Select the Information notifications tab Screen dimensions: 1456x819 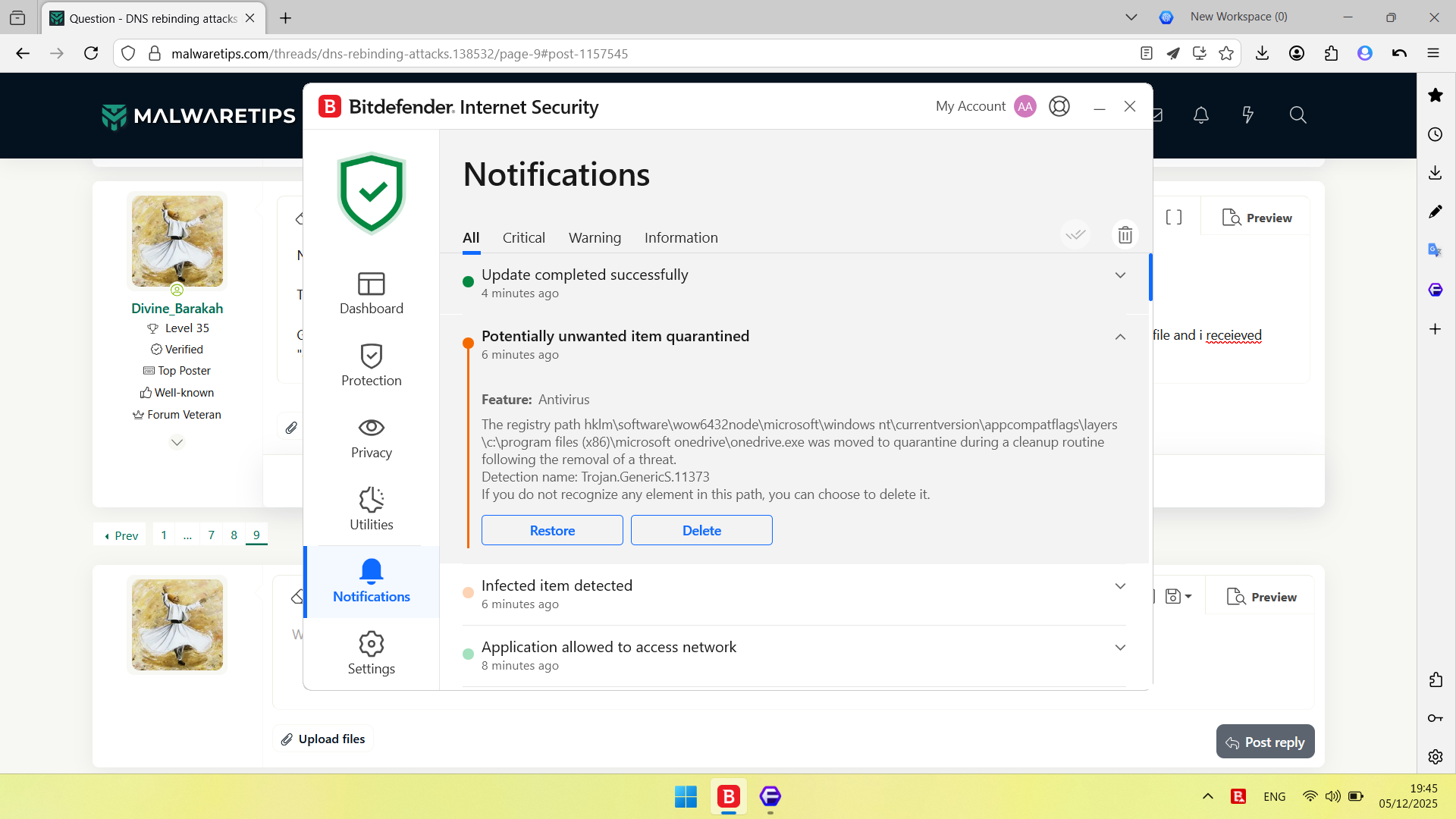[681, 238]
